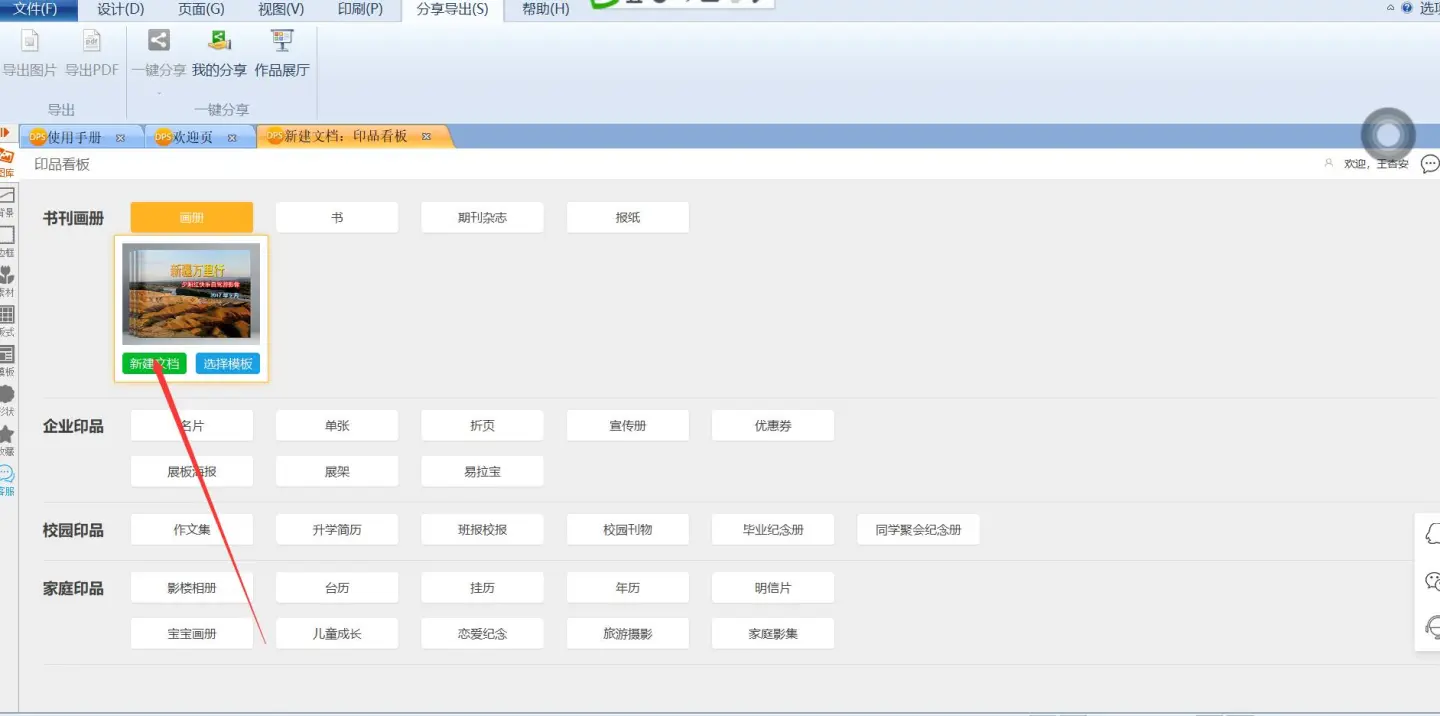This screenshot has width=1440, height=716.
Task: Choose the 毕业纪念册 print type
Action: [773, 530]
